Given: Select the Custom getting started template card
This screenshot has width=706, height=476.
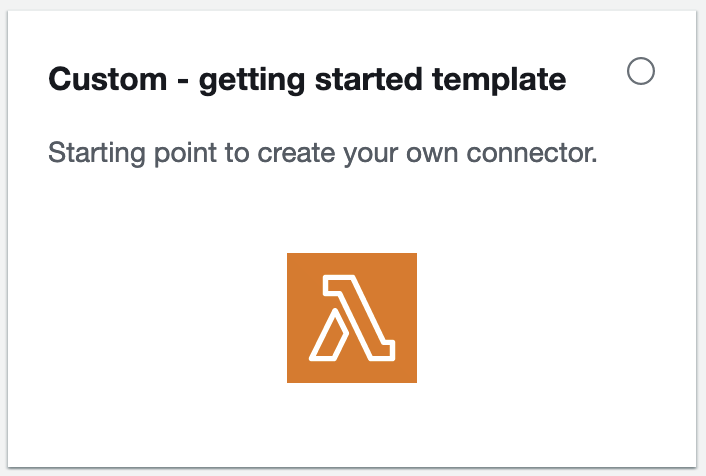Looking at the screenshot, I should point(352,239).
